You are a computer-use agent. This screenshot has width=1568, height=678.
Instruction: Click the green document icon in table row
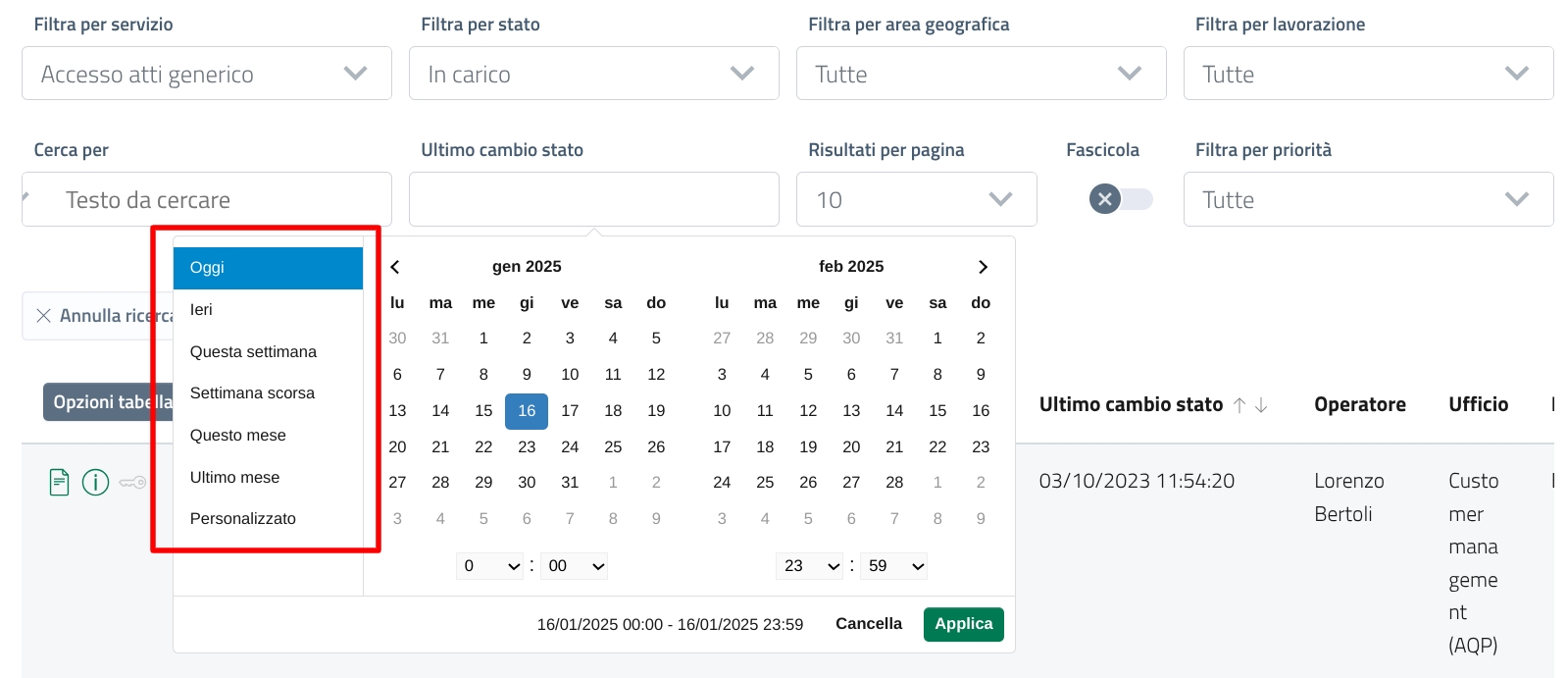coord(59,483)
